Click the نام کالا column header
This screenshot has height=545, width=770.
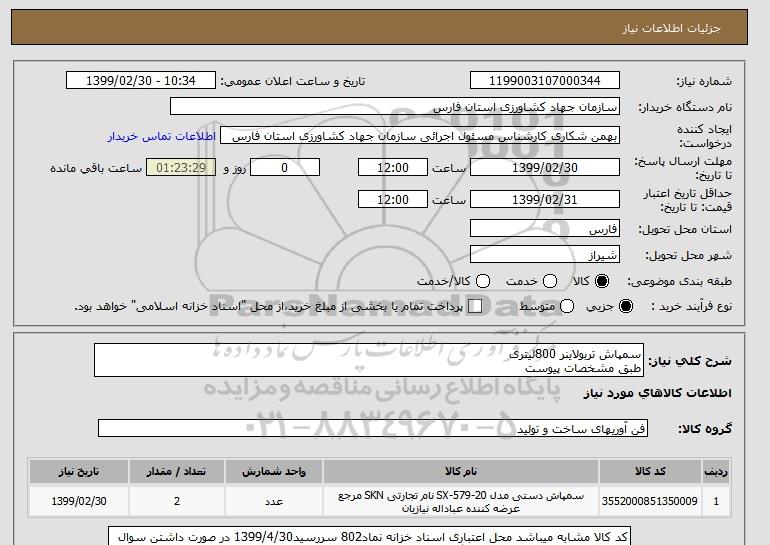pos(461,471)
